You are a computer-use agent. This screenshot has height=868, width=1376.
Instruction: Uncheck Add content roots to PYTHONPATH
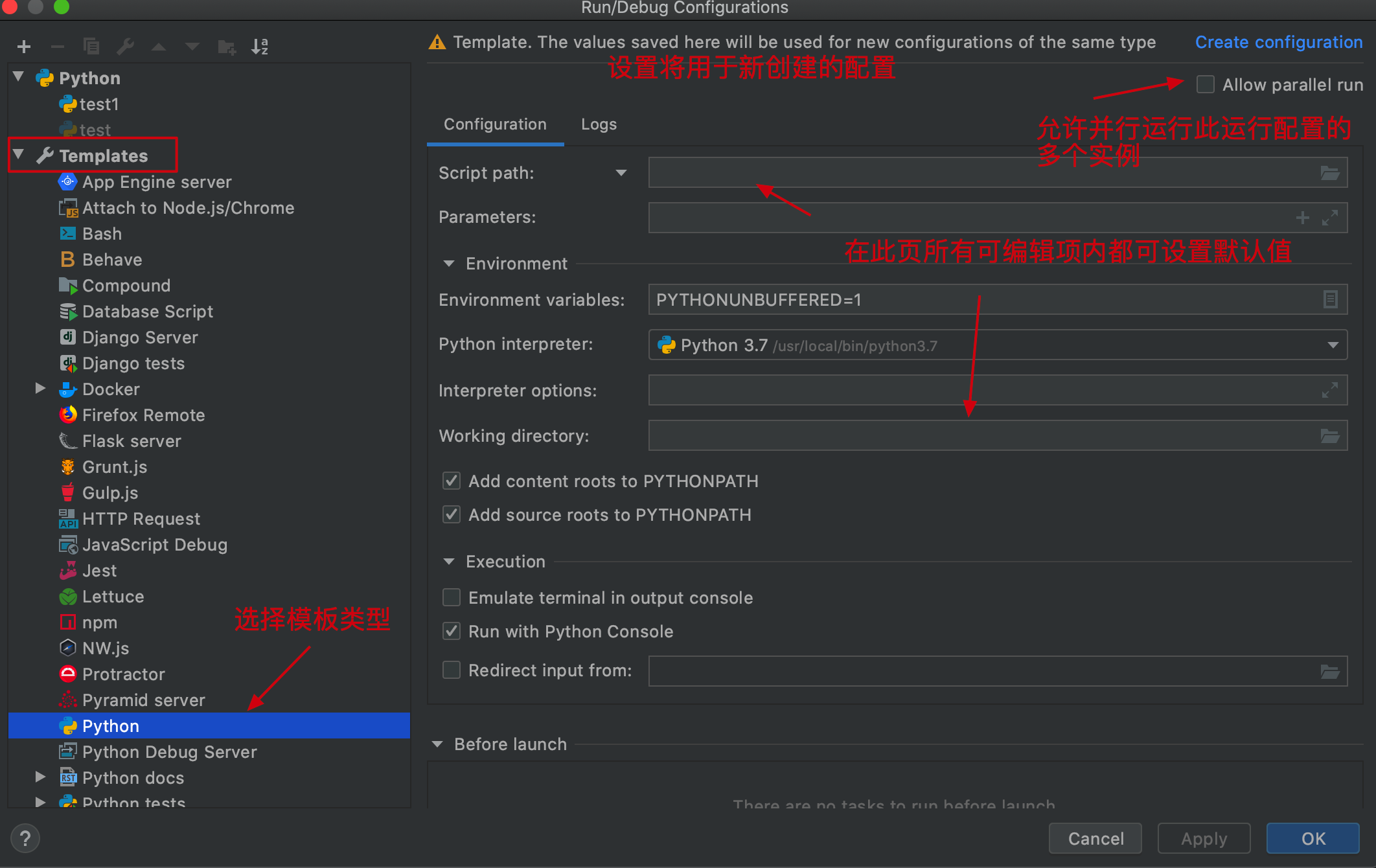click(x=452, y=481)
